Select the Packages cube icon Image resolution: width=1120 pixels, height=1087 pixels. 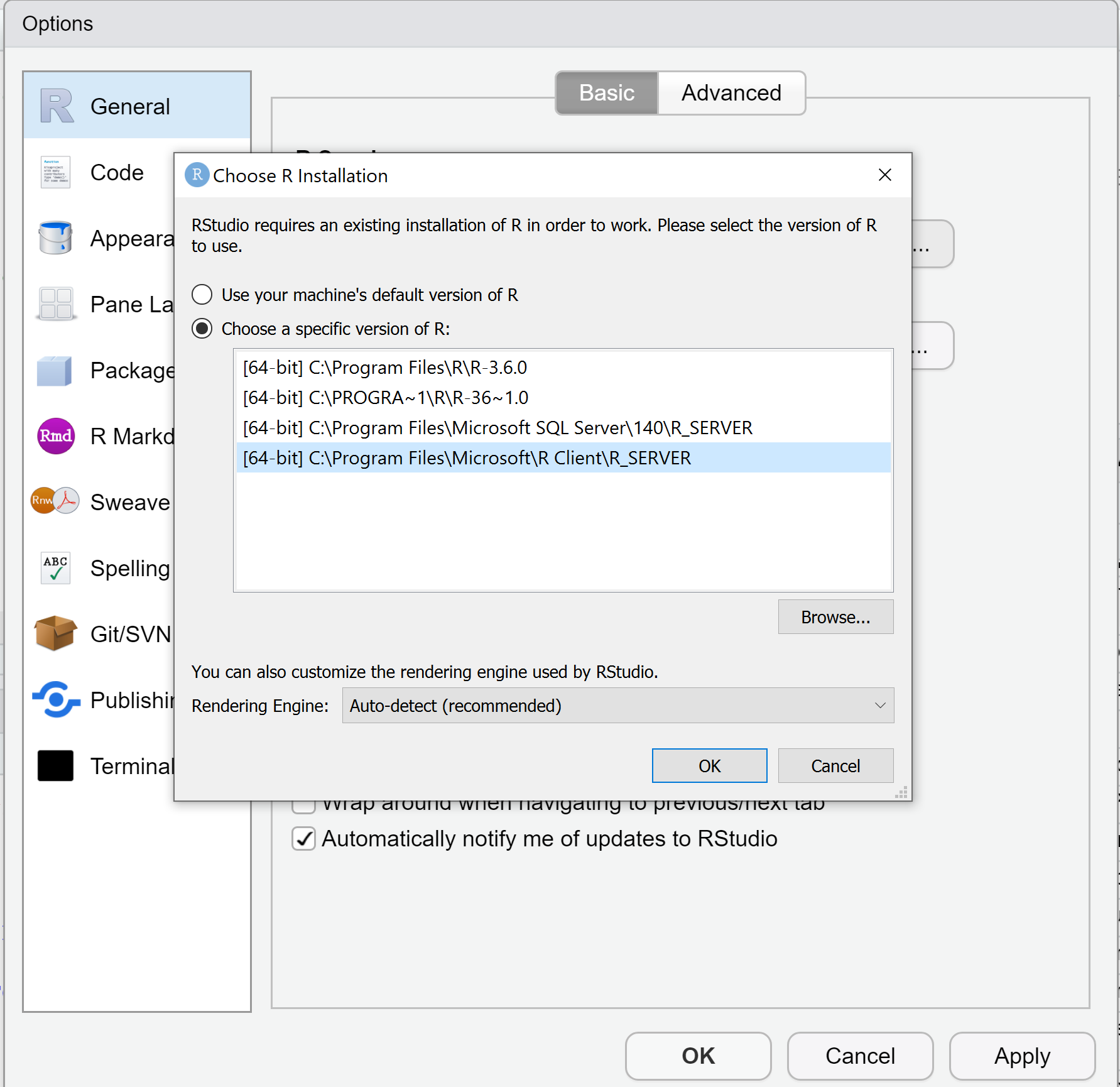pyautogui.click(x=55, y=371)
